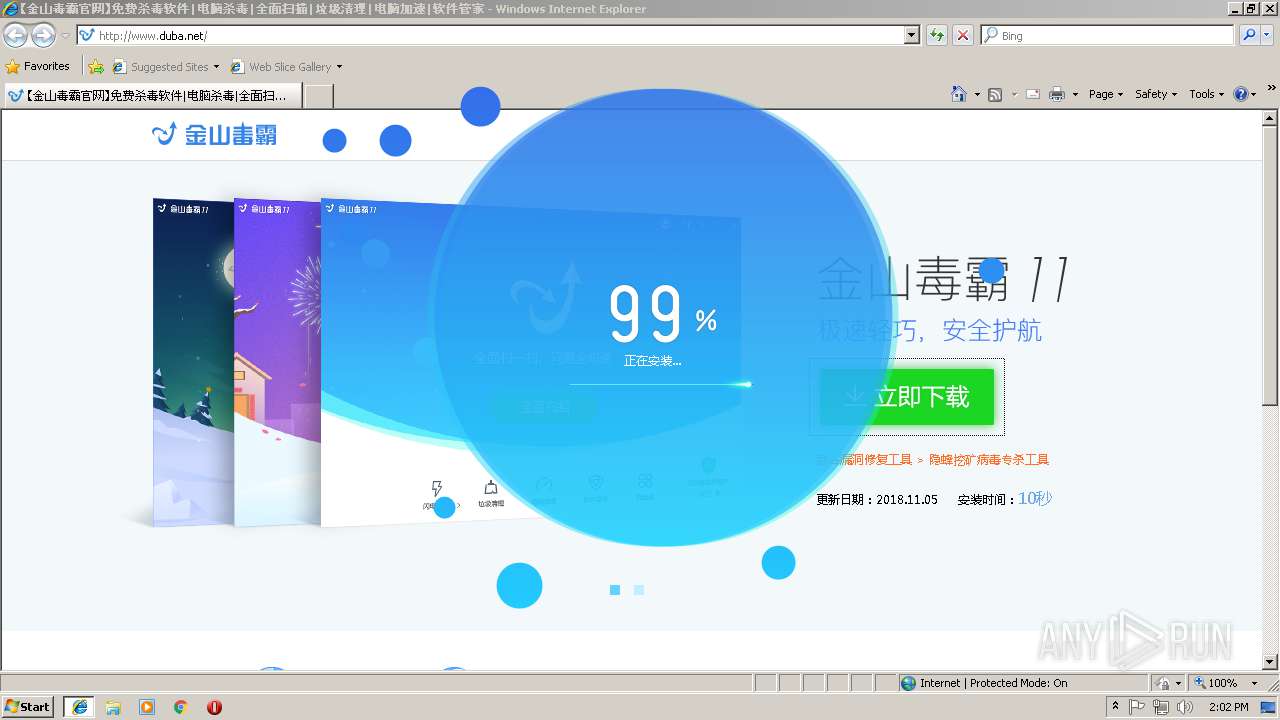1280x720 pixels.
Task: Open the 隐蜂挖矿病毒专杀工具 link
Action: (989, 460)
